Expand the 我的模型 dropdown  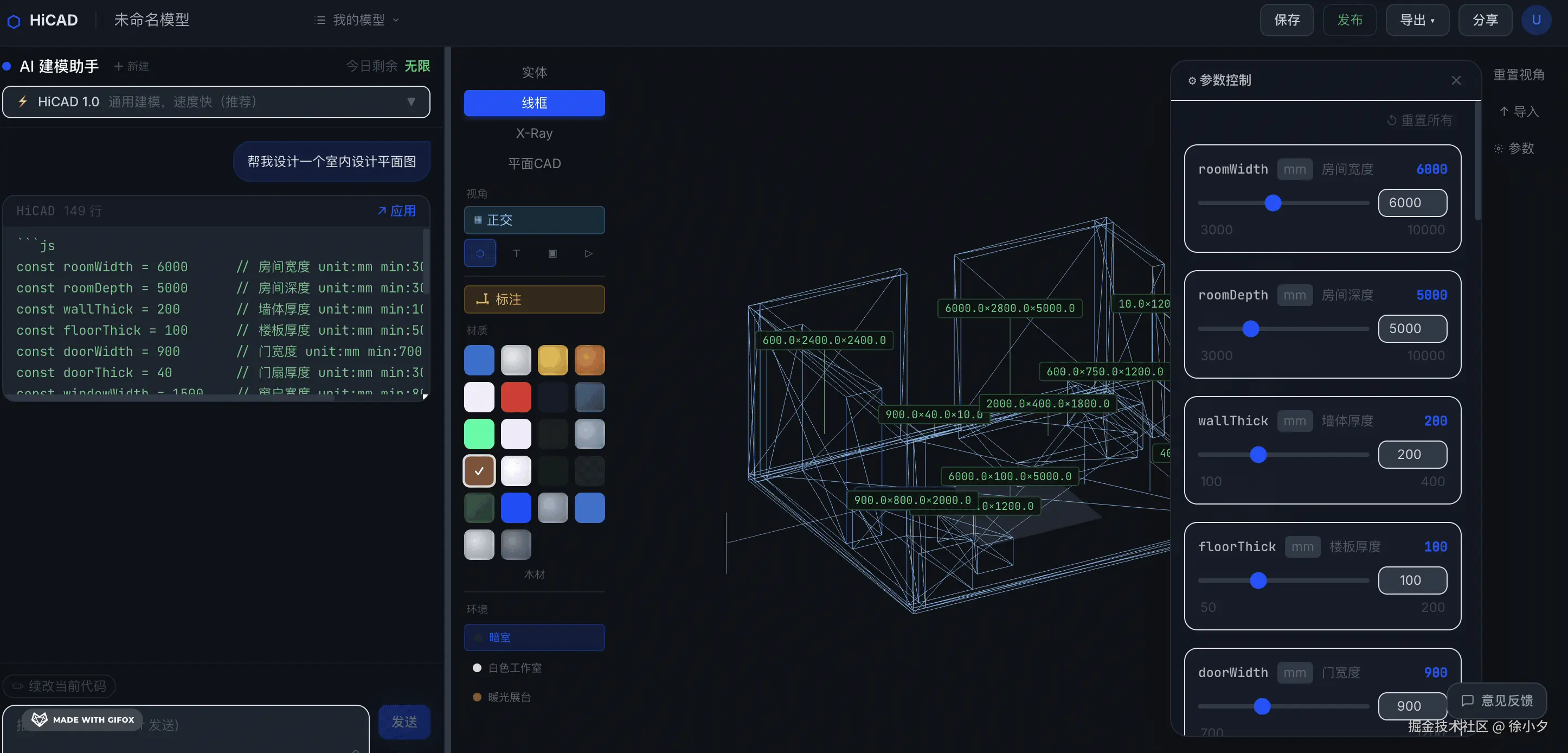pos(358,20)
